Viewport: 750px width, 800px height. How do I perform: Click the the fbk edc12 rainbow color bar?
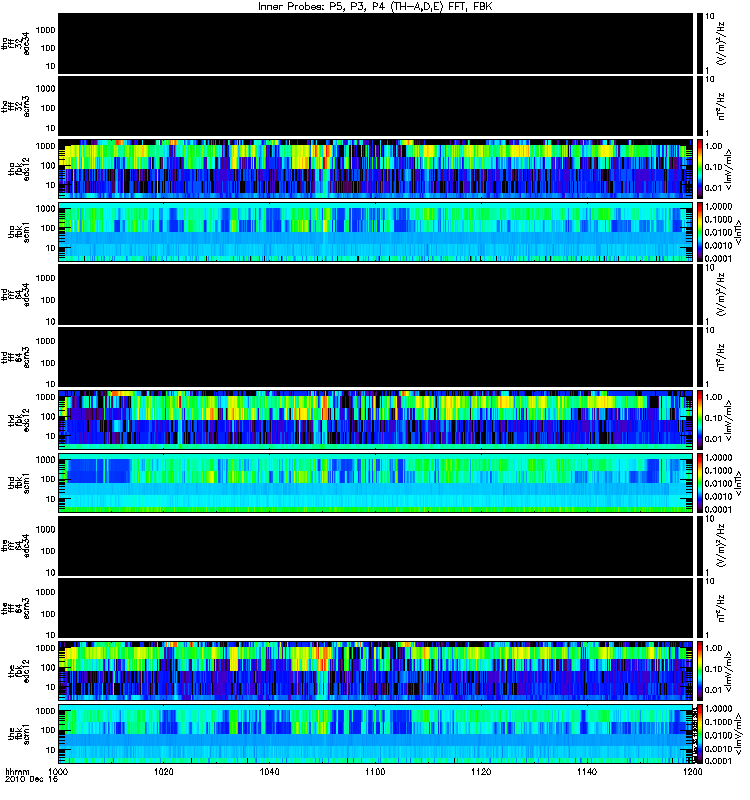pyautogui.click(x=701, y=671)
